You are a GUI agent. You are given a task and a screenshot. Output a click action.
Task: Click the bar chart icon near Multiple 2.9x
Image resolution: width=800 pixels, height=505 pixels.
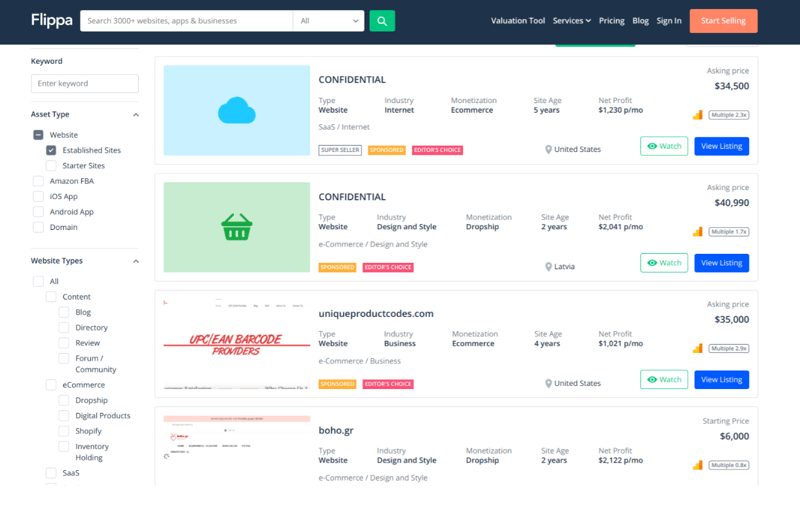[x=697, y=348]
